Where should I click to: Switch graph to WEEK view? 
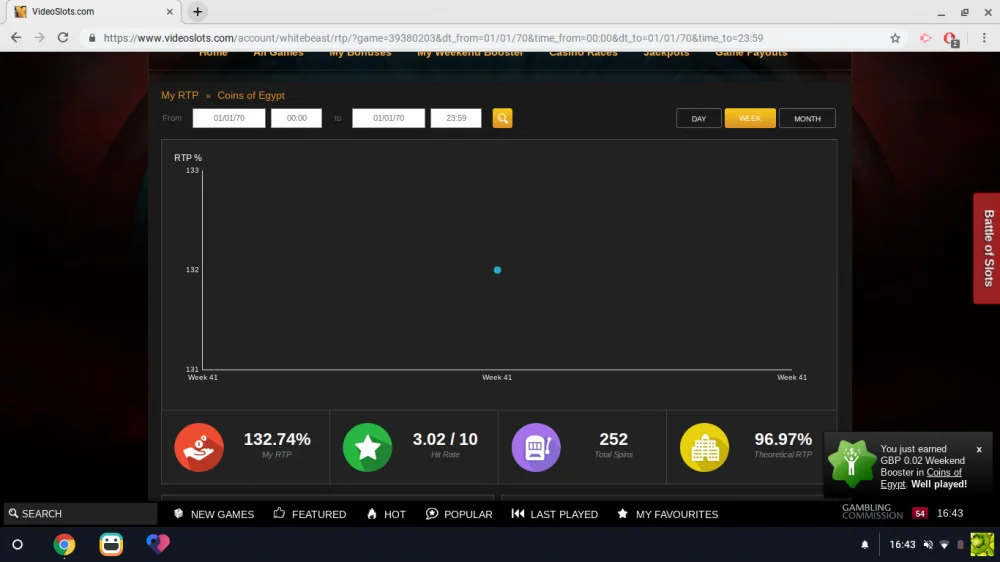click(750, 119)
